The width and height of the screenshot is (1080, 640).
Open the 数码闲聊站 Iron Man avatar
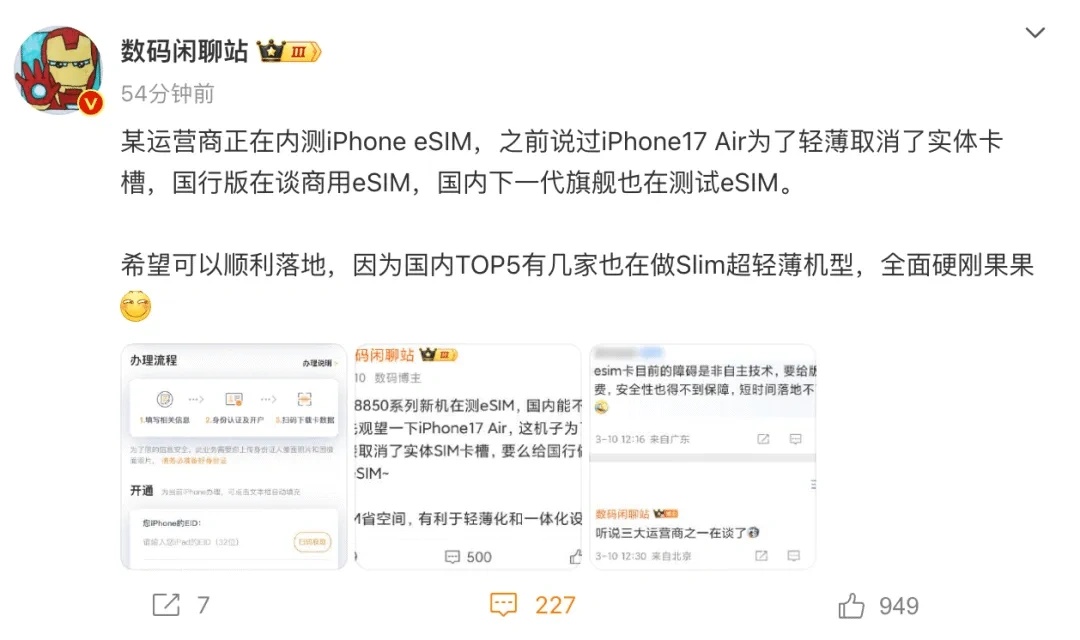pos(58,70)
